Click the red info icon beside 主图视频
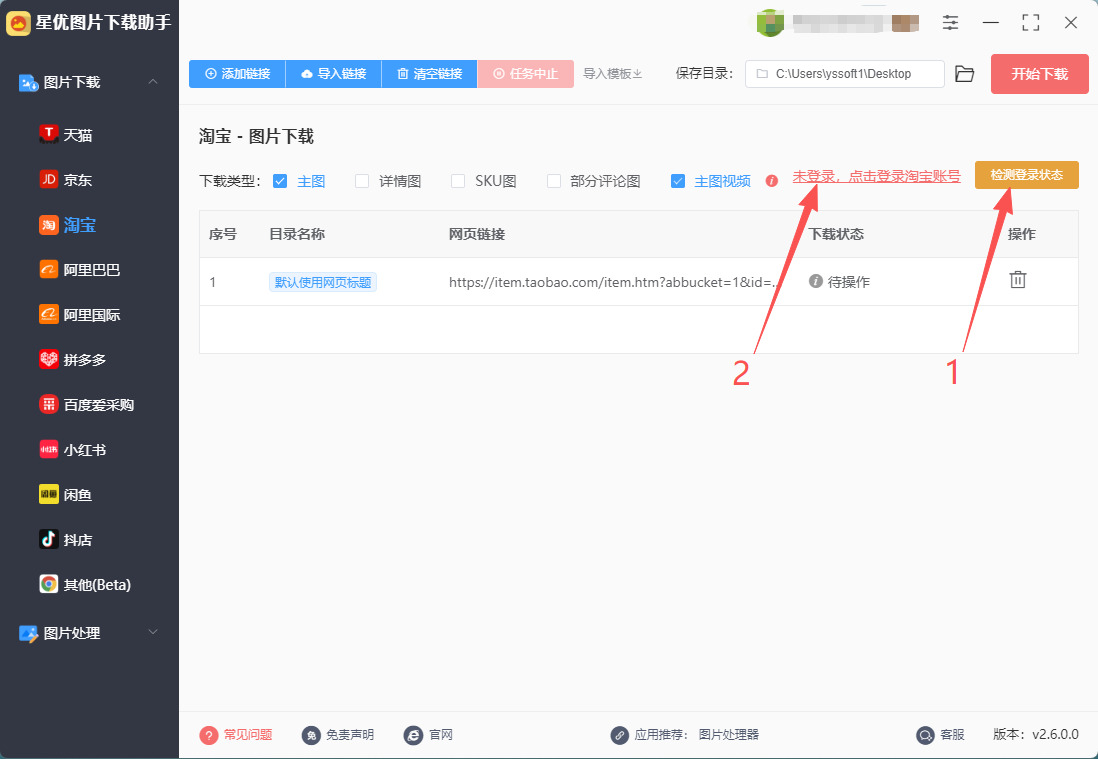The image size is (1098, 759). [x=772, y=181]
